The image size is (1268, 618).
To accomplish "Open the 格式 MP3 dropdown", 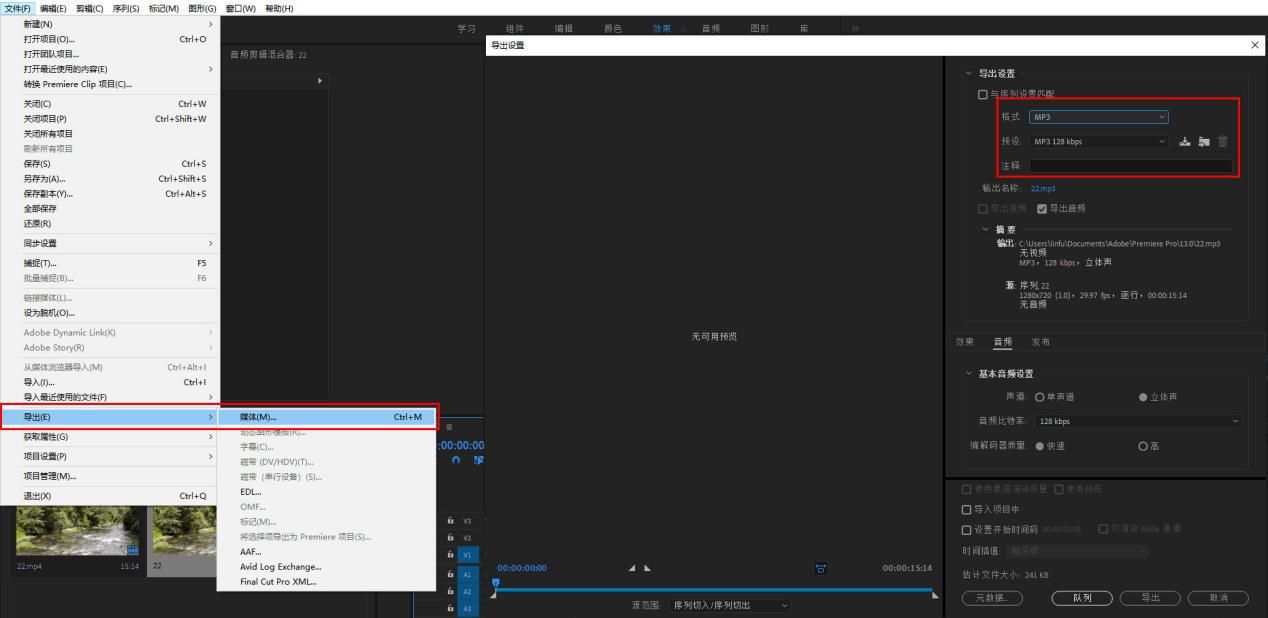I will click(1099, 117).
